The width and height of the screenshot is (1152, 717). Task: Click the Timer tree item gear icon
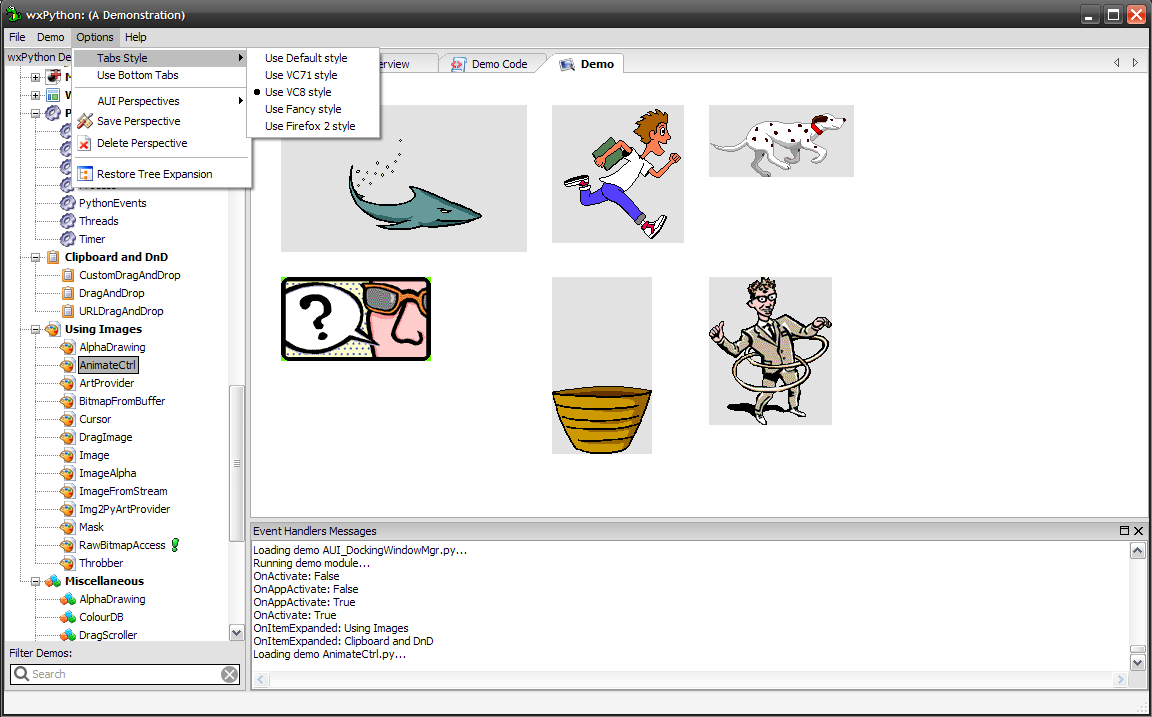point(68,239)
